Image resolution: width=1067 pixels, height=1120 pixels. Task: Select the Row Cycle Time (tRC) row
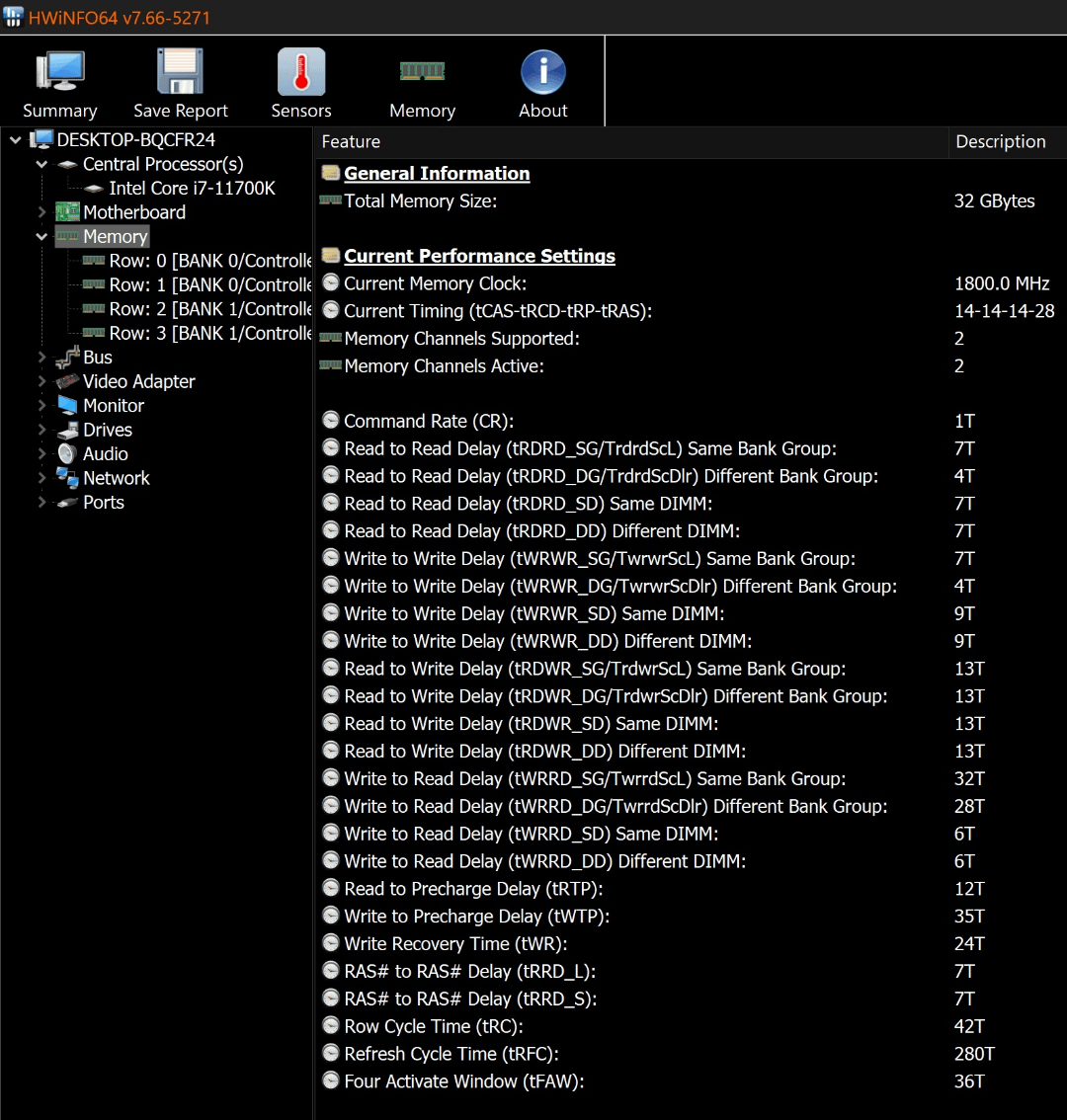(x=692, y=1026)
